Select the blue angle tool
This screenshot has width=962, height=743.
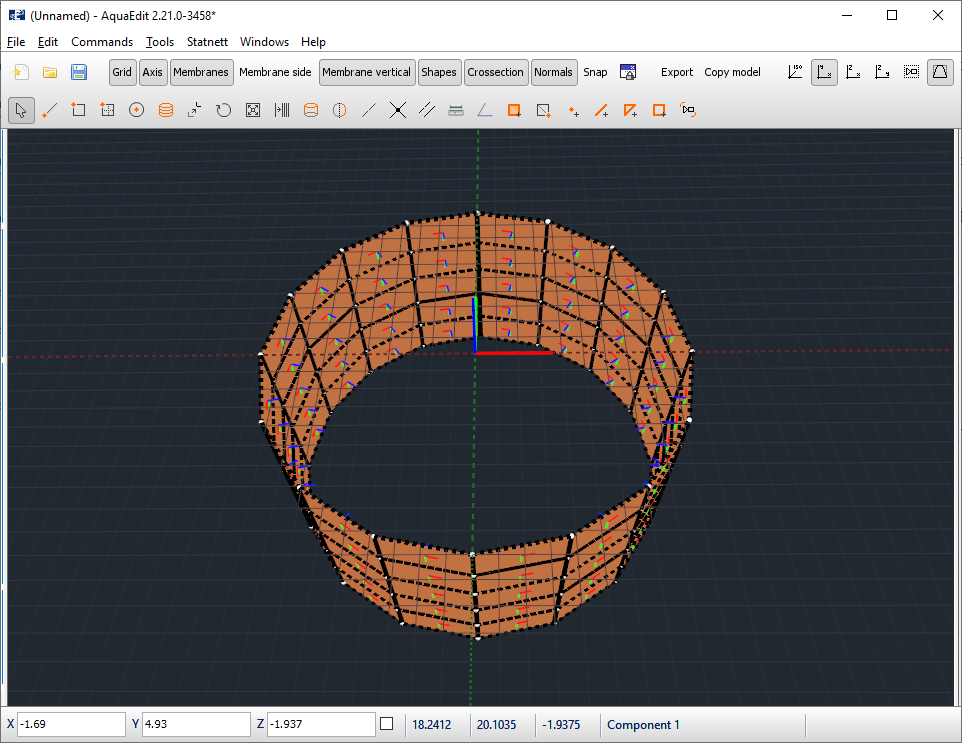[x=485, y=110]
